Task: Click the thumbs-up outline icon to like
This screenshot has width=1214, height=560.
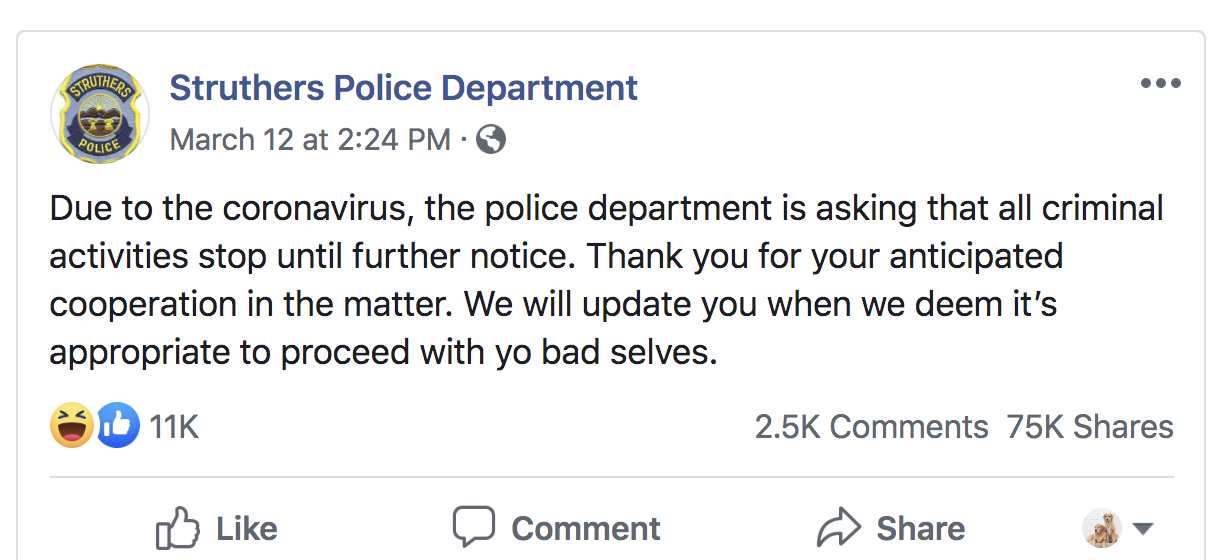Action: tap(177, 528)
